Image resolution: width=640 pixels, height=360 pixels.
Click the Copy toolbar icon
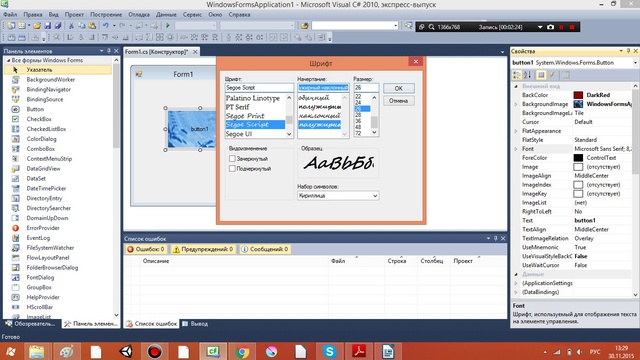tap(82, 26)
